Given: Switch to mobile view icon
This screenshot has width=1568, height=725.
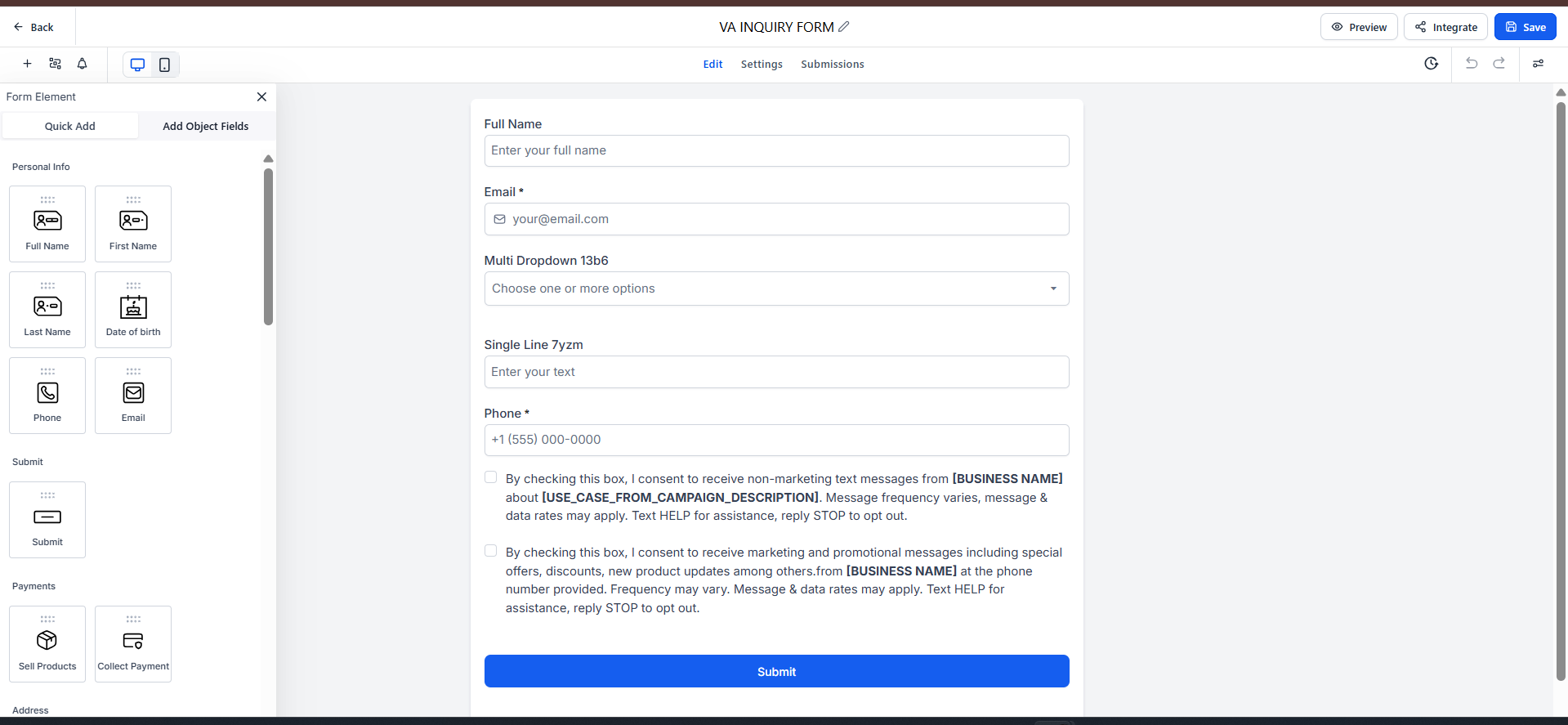Looking at the screenshot, I should [x=164, y=65].
